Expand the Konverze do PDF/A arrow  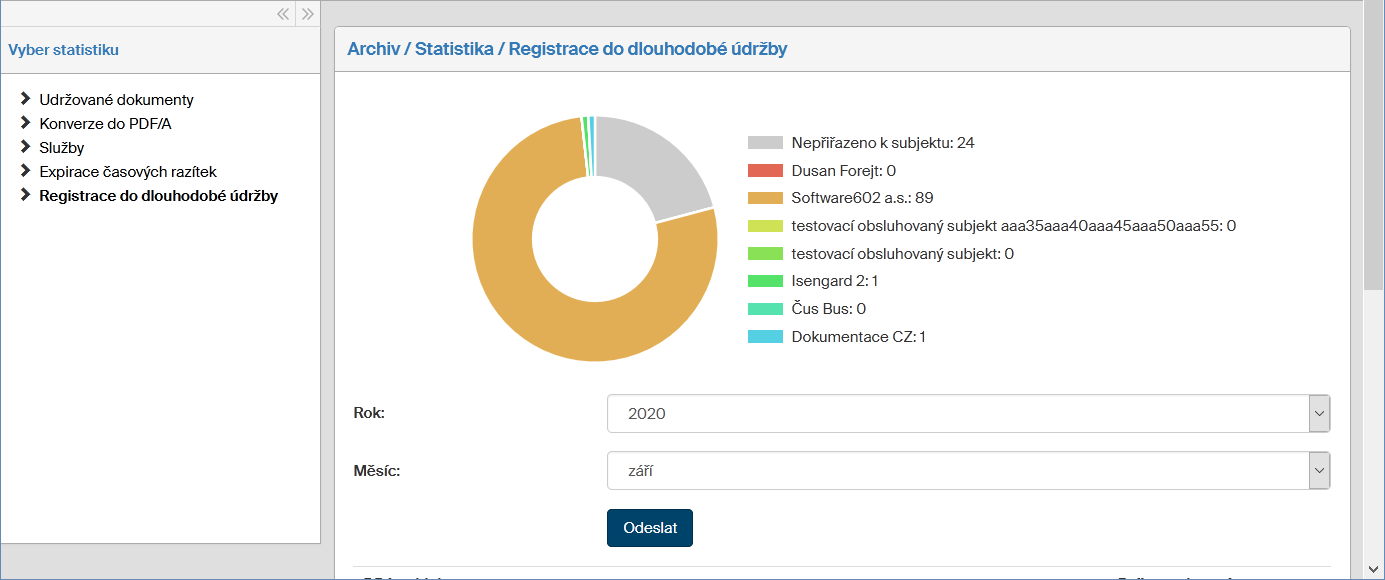click(x=25, y=123)
